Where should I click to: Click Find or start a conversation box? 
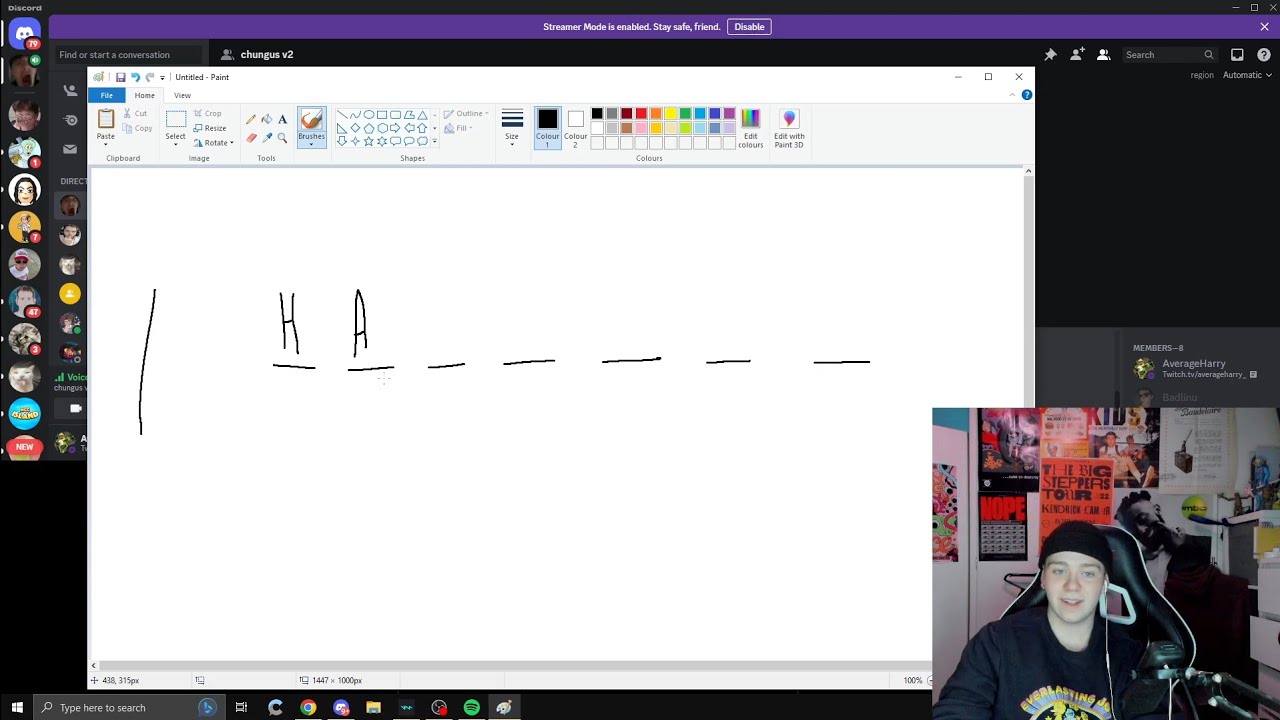tap(128, 55)
